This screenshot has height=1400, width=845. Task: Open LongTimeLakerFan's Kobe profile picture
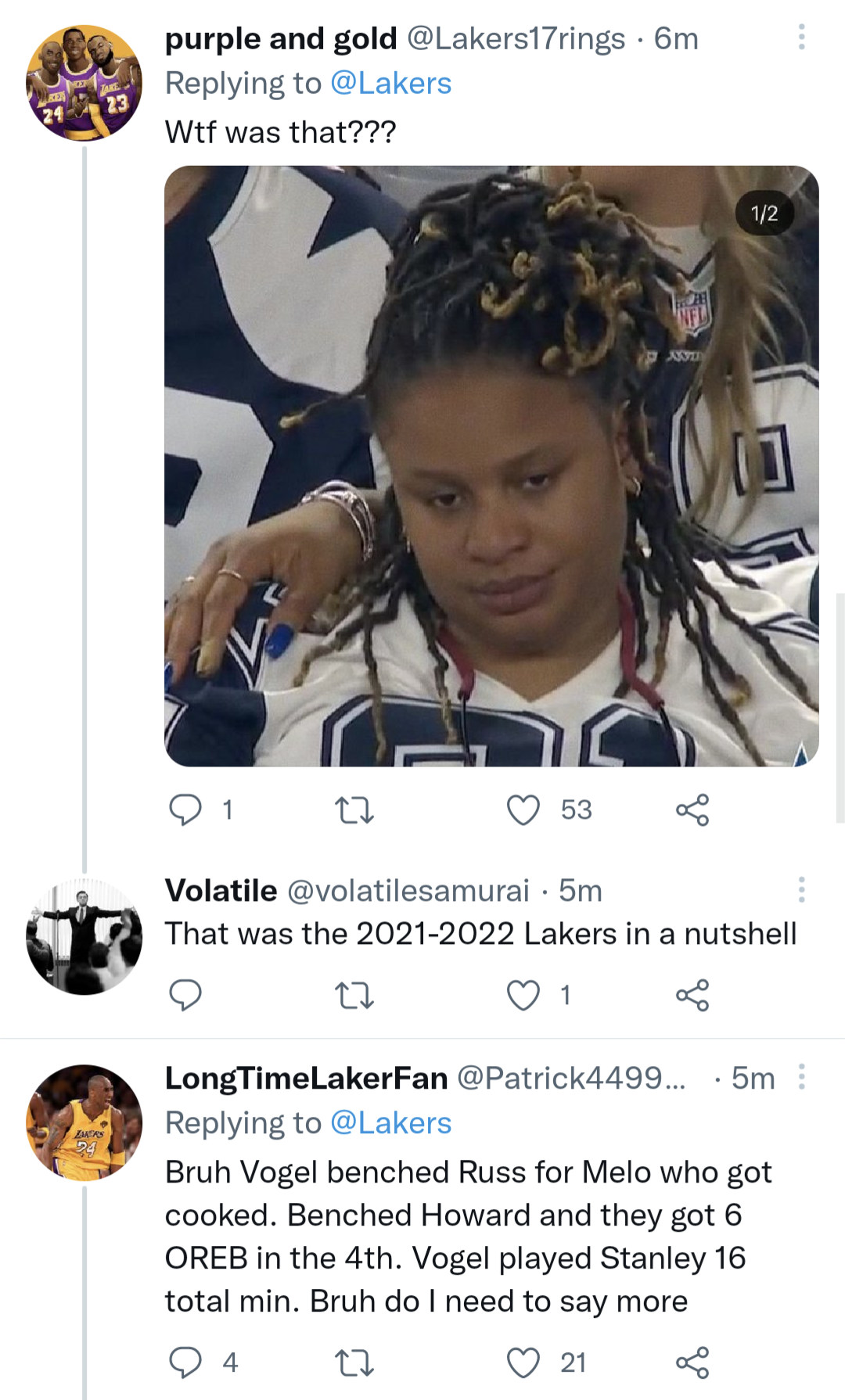[x=83, y=1122]
